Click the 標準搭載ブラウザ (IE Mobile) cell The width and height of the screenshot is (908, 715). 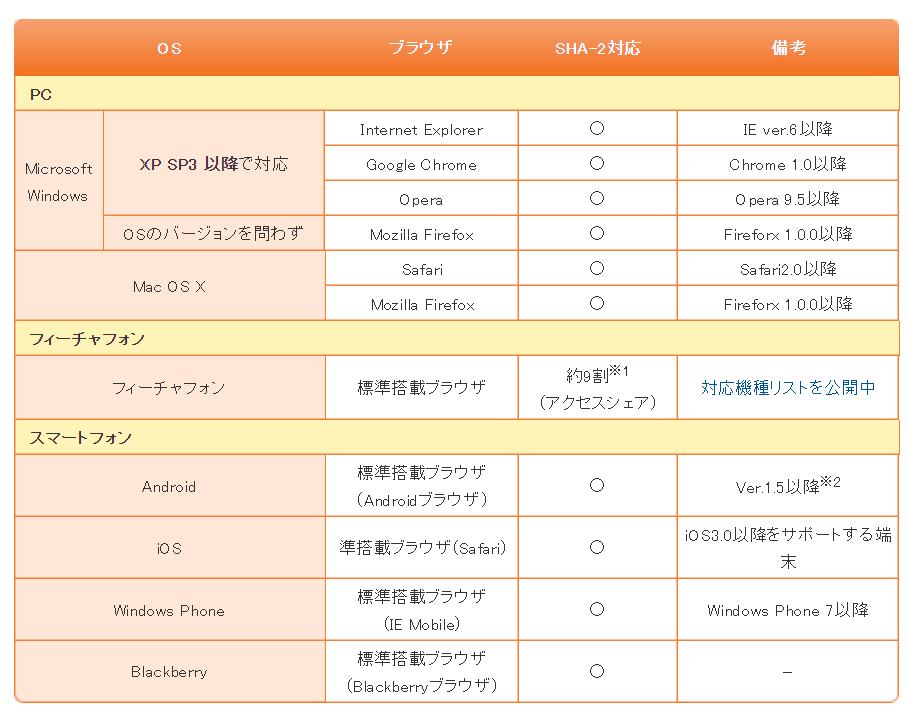(422, 610)
